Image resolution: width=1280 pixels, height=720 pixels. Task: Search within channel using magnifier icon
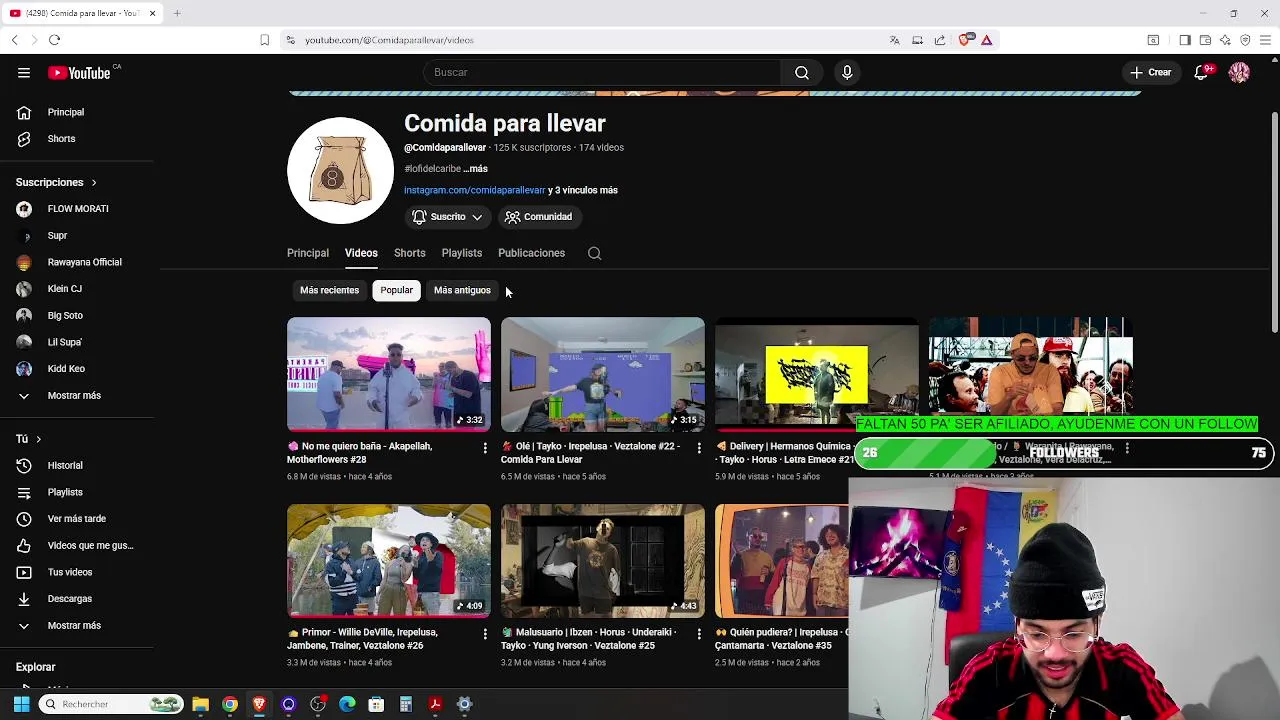[594, 253]
